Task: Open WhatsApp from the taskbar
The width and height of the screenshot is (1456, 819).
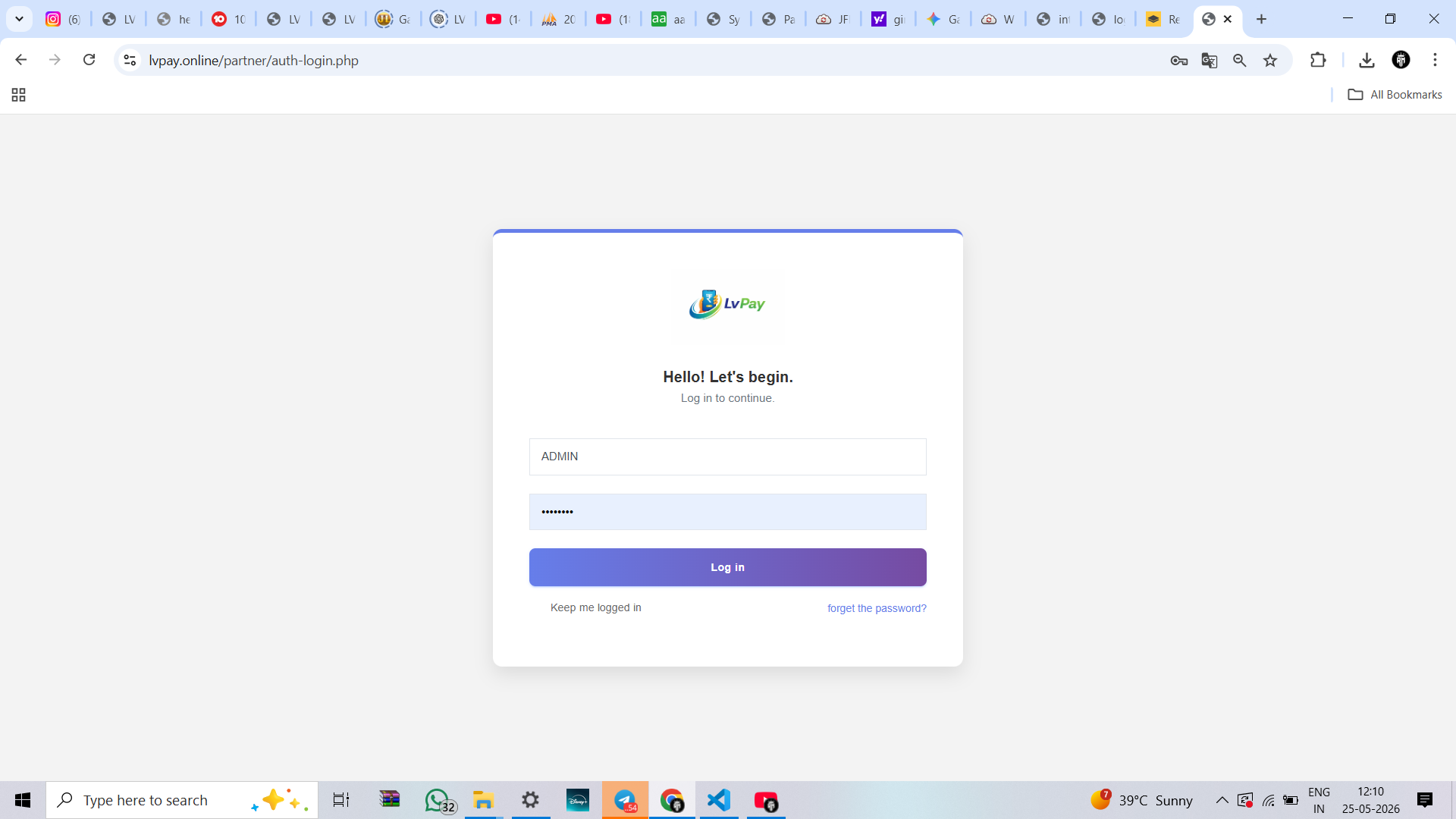Action: click(438, 800)
